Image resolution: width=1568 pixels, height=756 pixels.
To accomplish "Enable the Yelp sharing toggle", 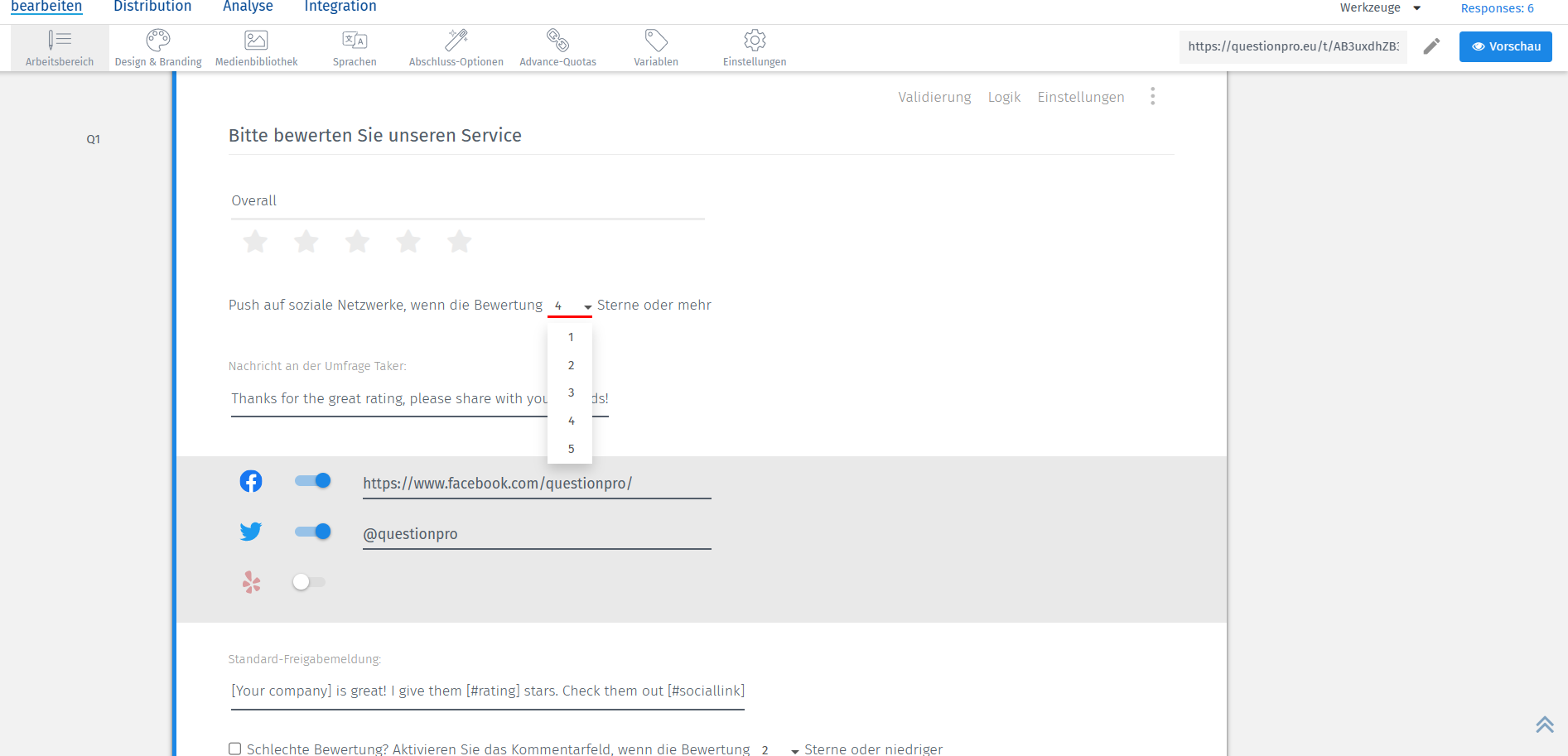I will click(309, 582).
